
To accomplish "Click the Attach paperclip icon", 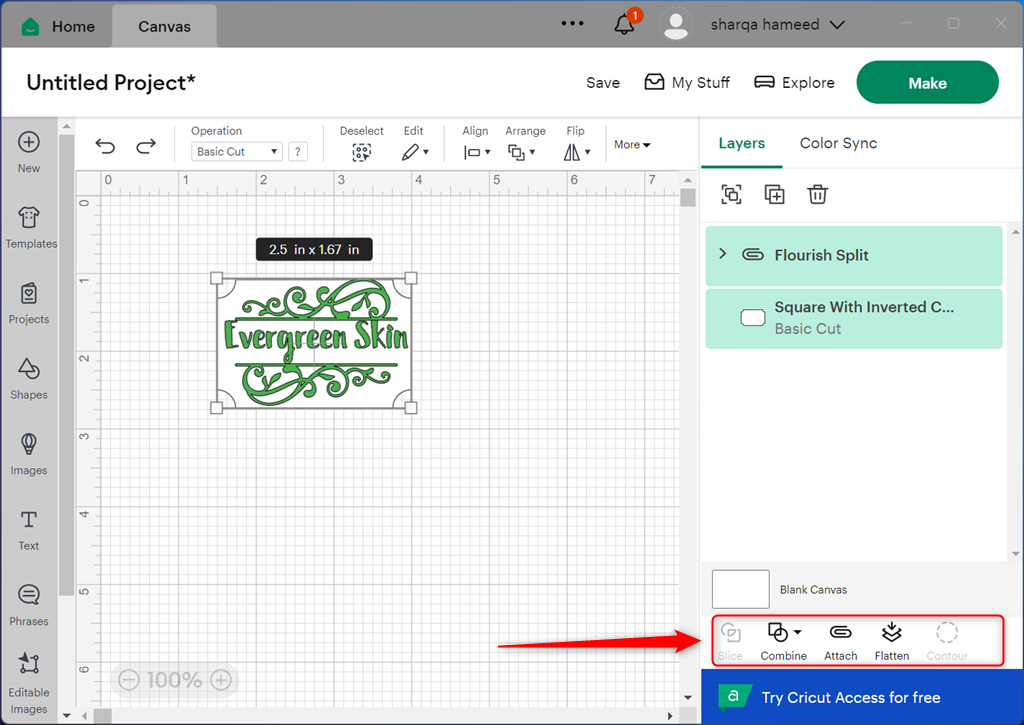I will (x=840, y=640).
